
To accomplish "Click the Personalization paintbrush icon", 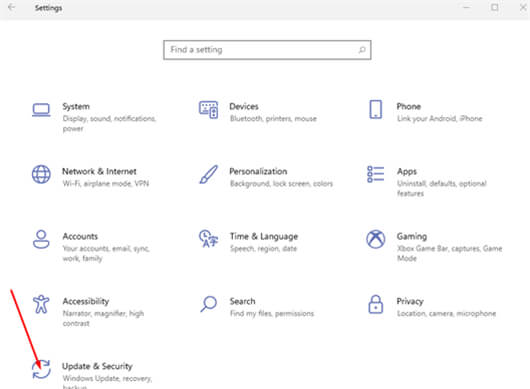I will tap(209, 174).
